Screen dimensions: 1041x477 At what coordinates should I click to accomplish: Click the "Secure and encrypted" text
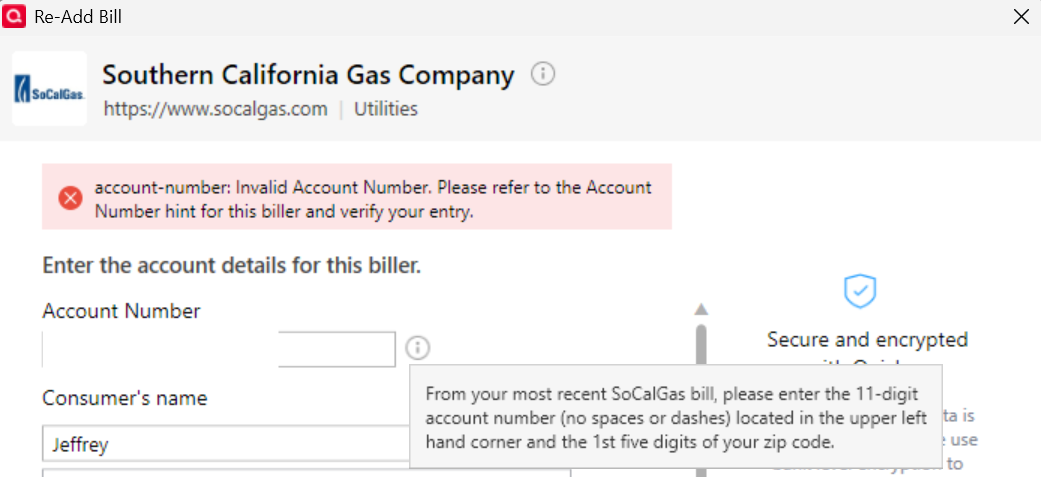click(867, 340)
